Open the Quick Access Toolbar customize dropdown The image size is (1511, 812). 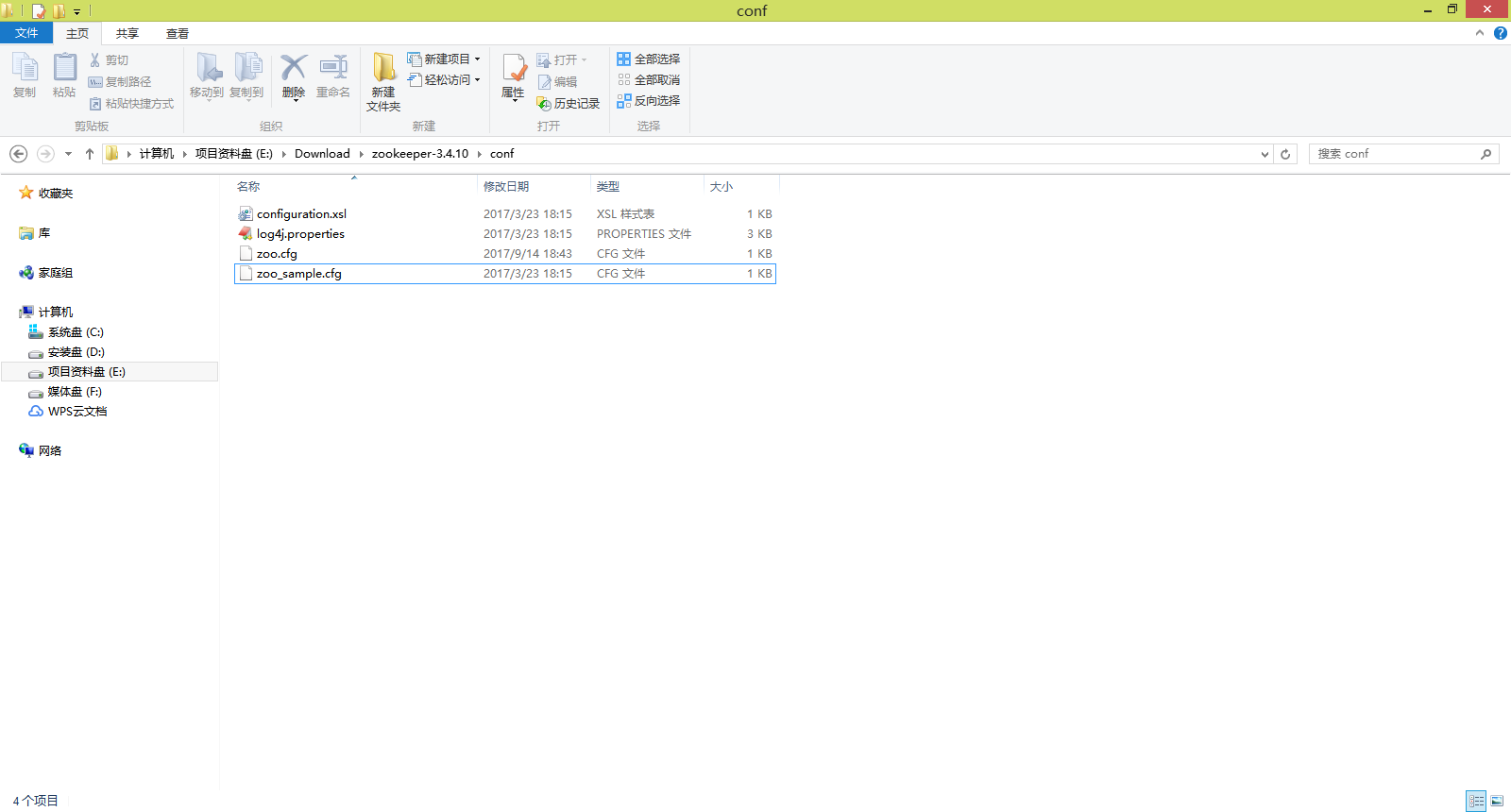pyautogui.click(x=77, y=11)
